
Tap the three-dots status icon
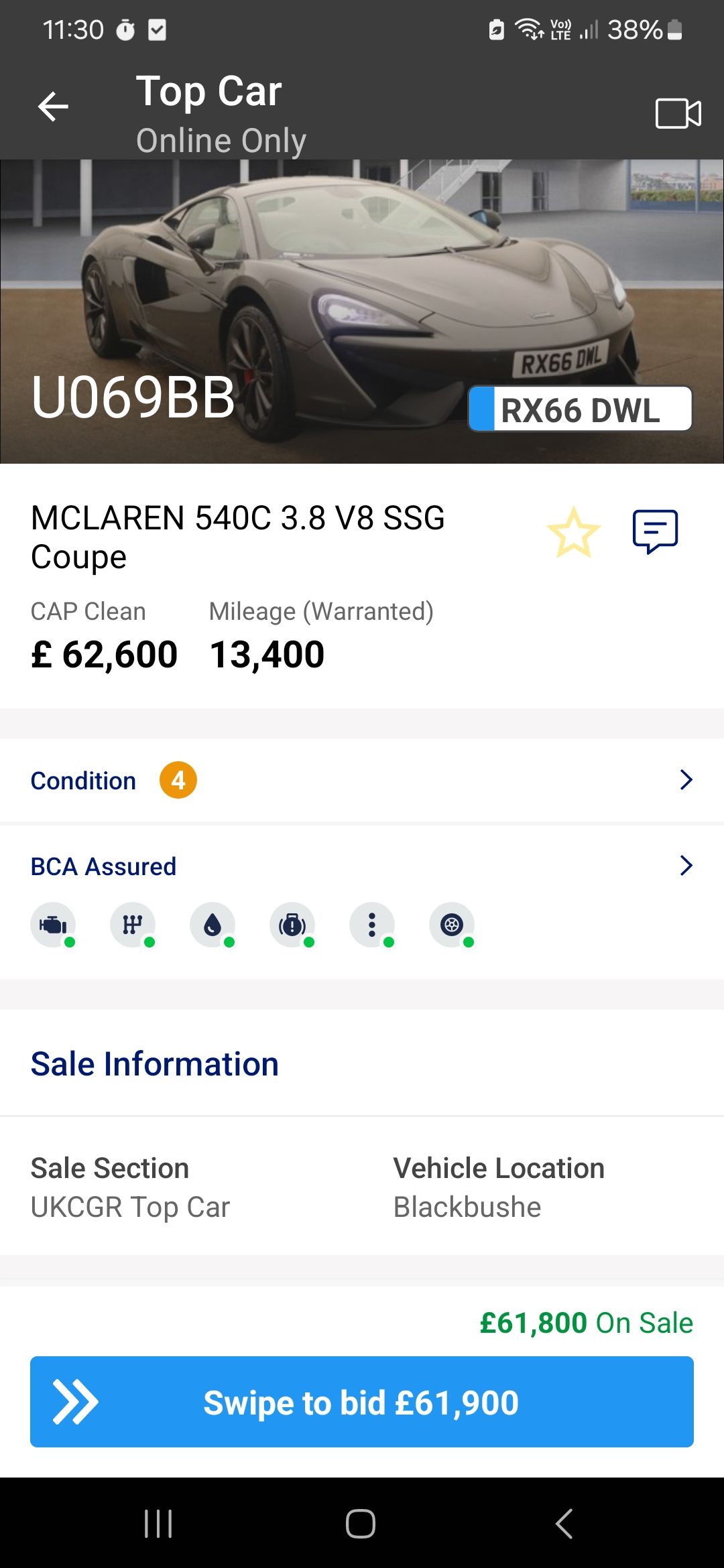click(x=372, y=925)
